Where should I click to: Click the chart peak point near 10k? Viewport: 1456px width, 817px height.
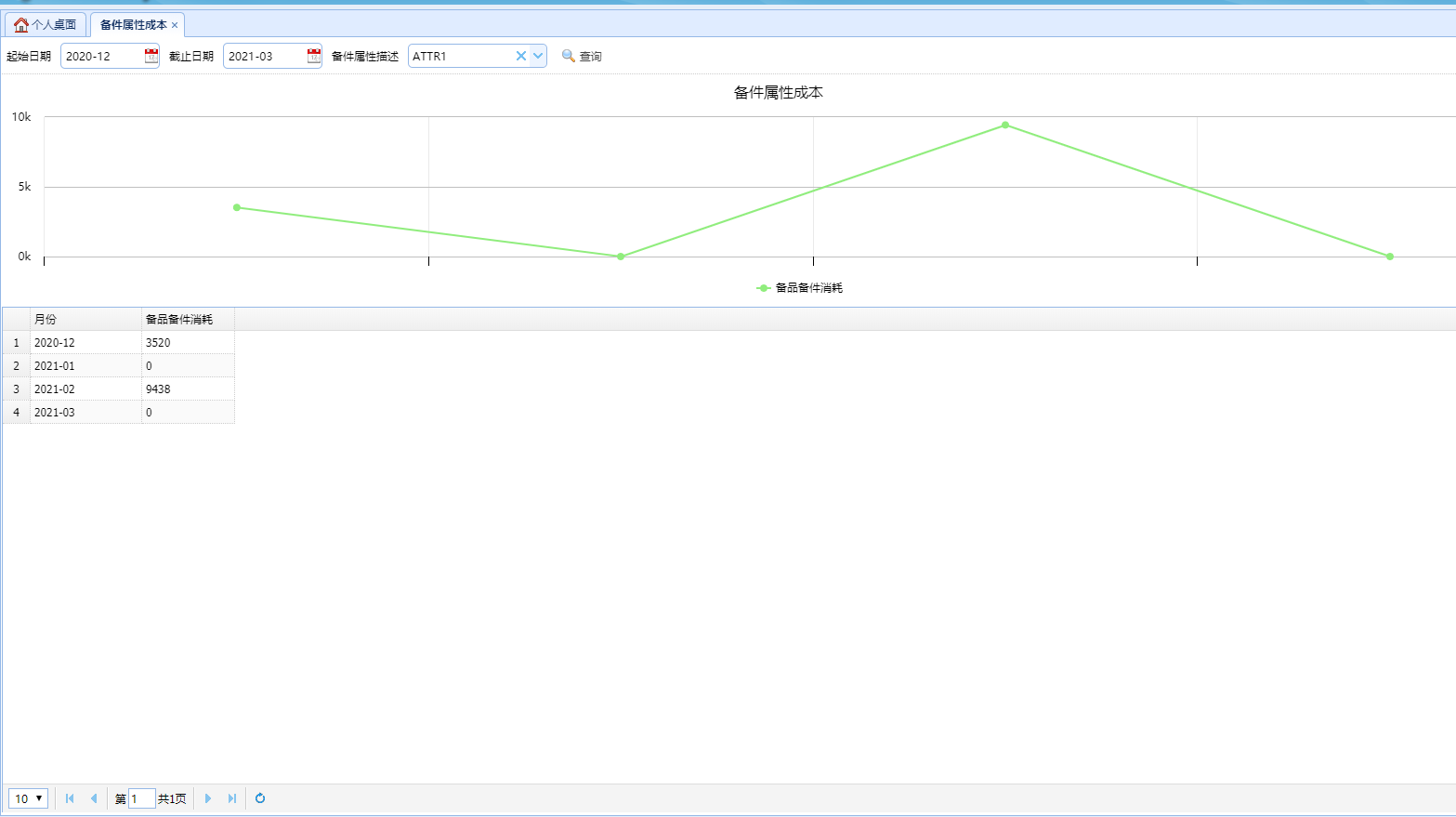[1005, 125]
